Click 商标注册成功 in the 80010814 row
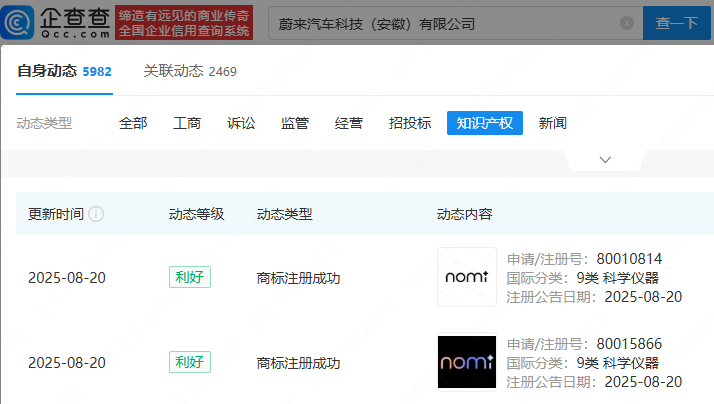The image size is (714, 404). [x=298, y=278]
